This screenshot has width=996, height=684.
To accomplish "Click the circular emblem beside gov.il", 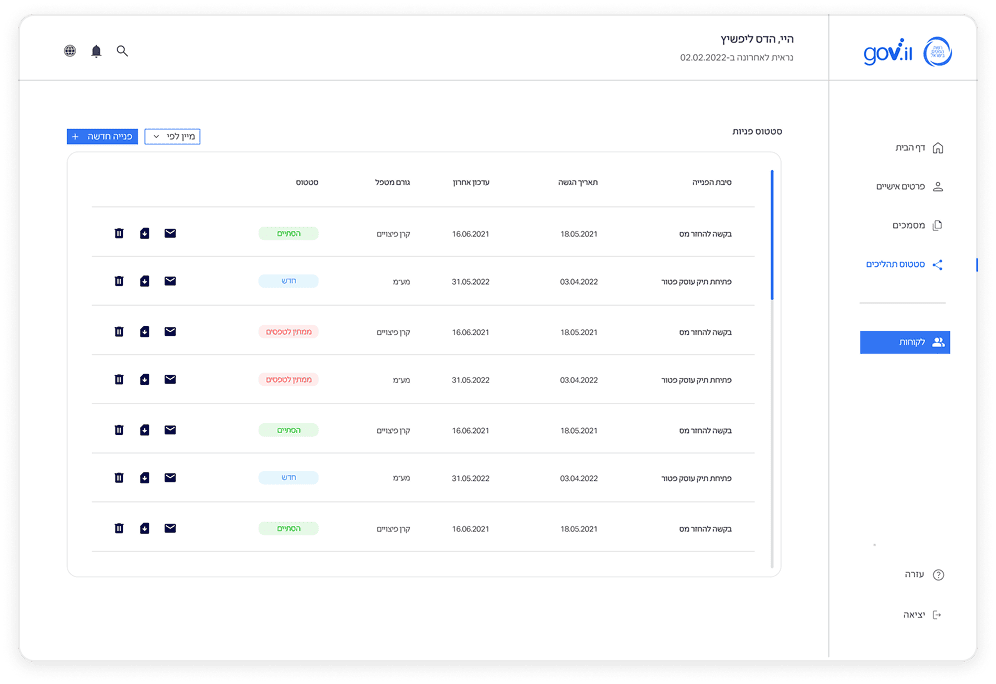I will click(938, 51).
